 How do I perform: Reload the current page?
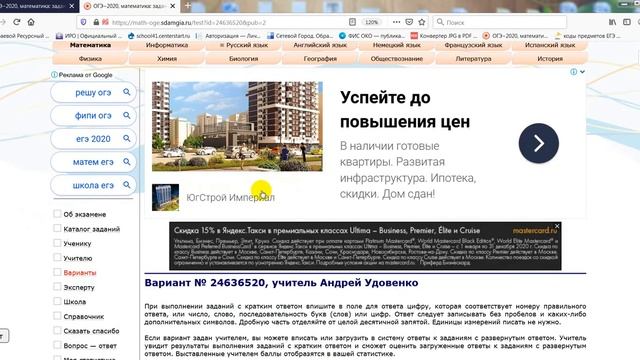click(x=17, y=22)
